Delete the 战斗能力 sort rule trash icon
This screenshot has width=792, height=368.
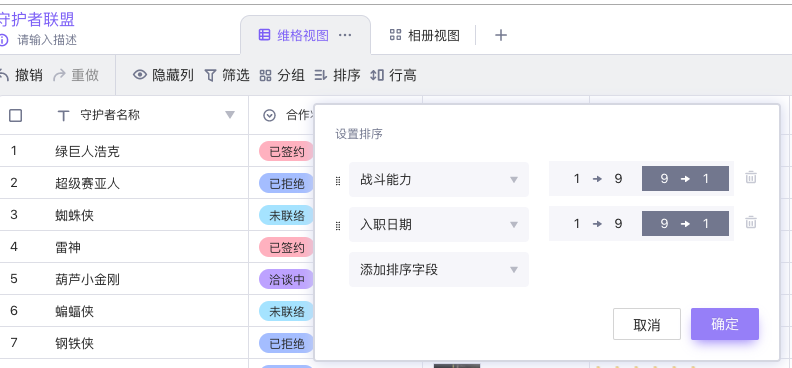[751, 177]
